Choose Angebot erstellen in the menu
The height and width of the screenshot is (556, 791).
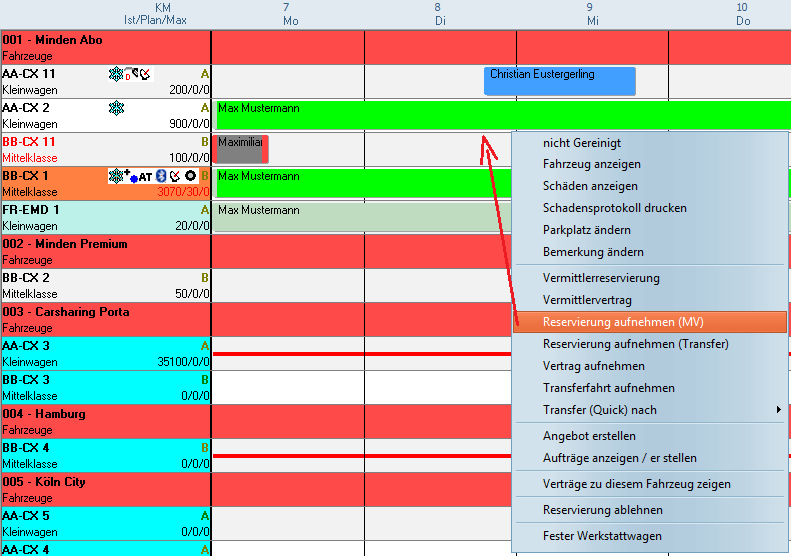coord(589,436)
